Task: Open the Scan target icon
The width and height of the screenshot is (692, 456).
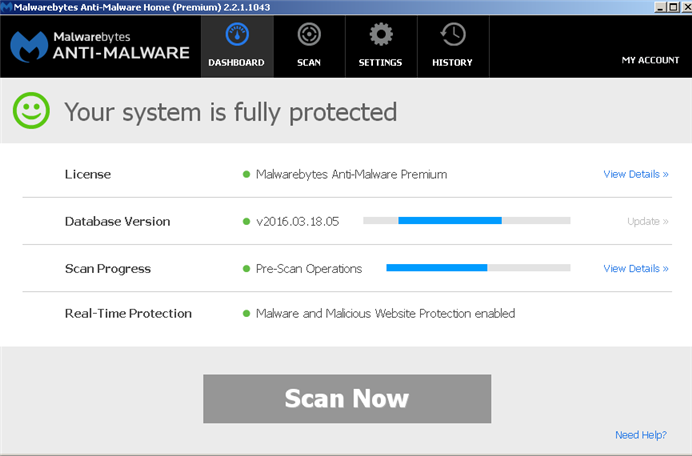Action: [308, 35]
